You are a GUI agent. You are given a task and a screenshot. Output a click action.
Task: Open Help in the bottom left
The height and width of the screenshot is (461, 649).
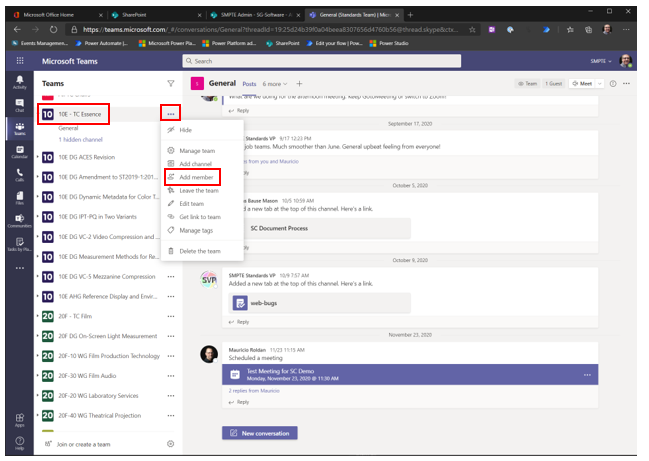(x=19, y=441)
